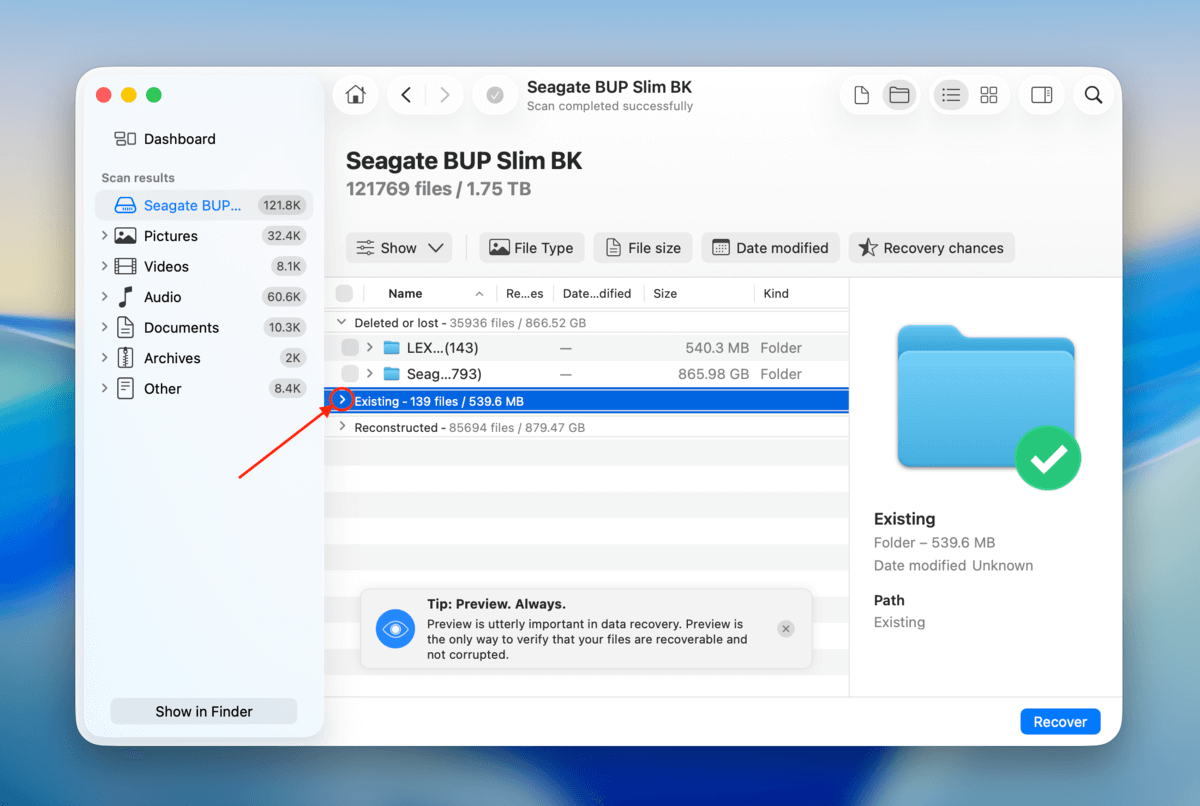Open Pictures in scan results sidebar

pos(171,236)
